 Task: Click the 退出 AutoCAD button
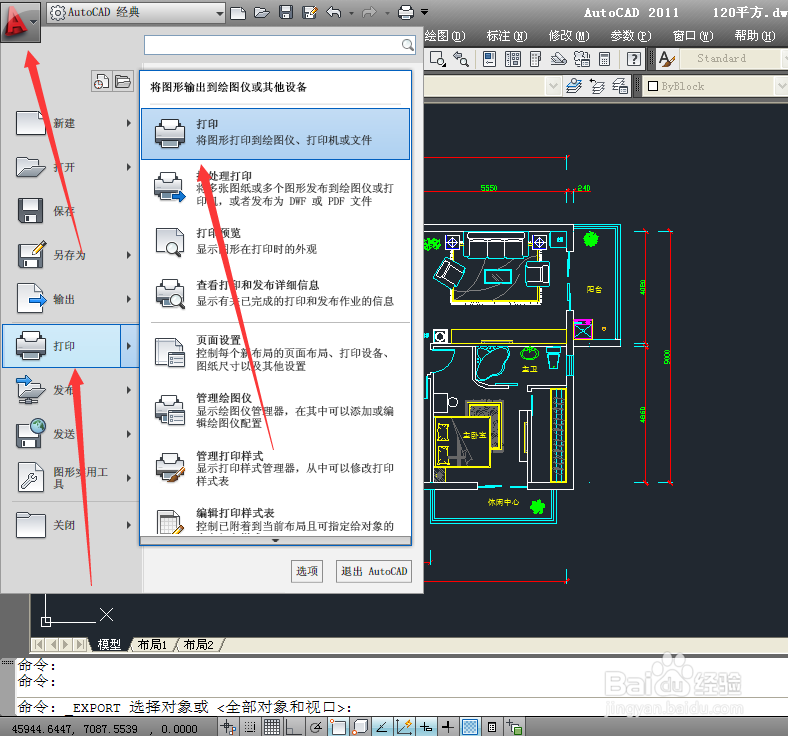point(374,571)
